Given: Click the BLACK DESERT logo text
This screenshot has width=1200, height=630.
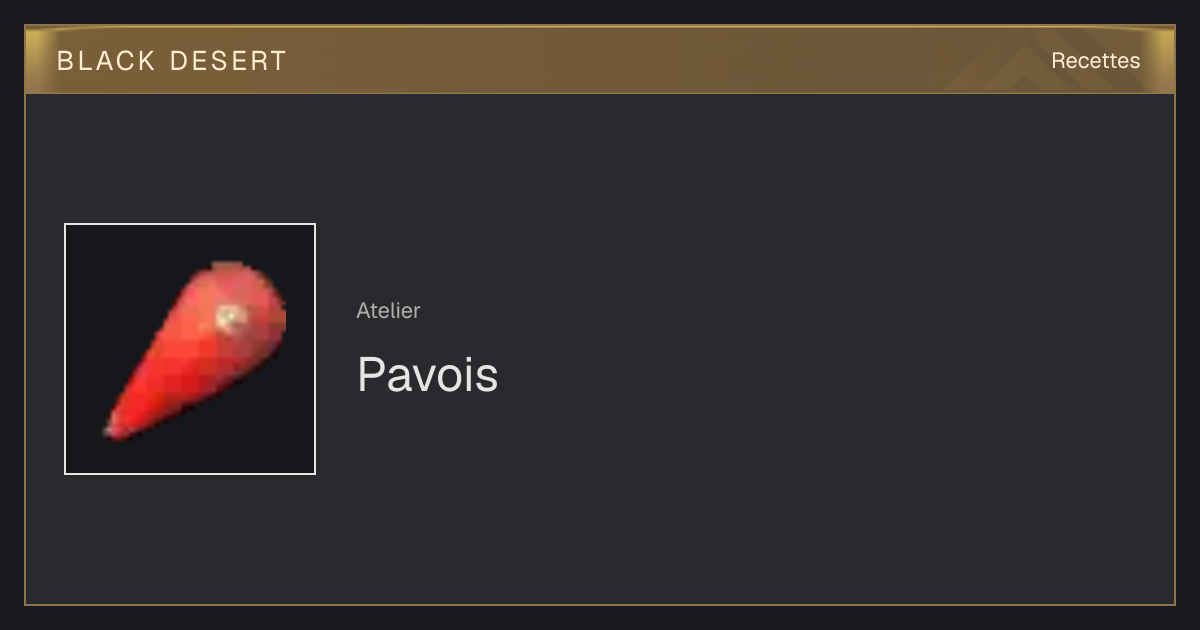Looking at the screenshot, I should click(x=172, y=61).
